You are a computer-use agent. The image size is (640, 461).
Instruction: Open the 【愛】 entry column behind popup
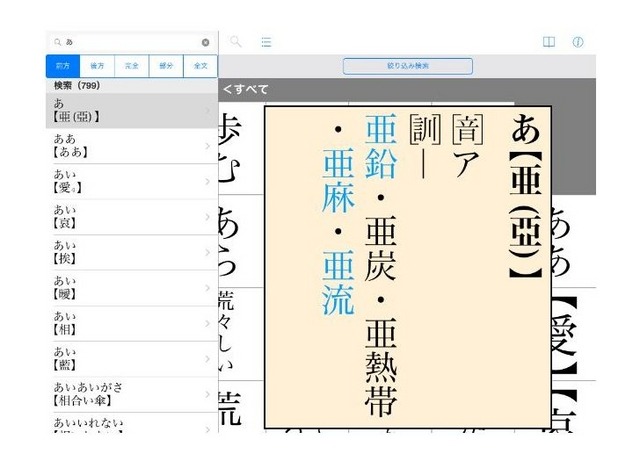[566, 335]
